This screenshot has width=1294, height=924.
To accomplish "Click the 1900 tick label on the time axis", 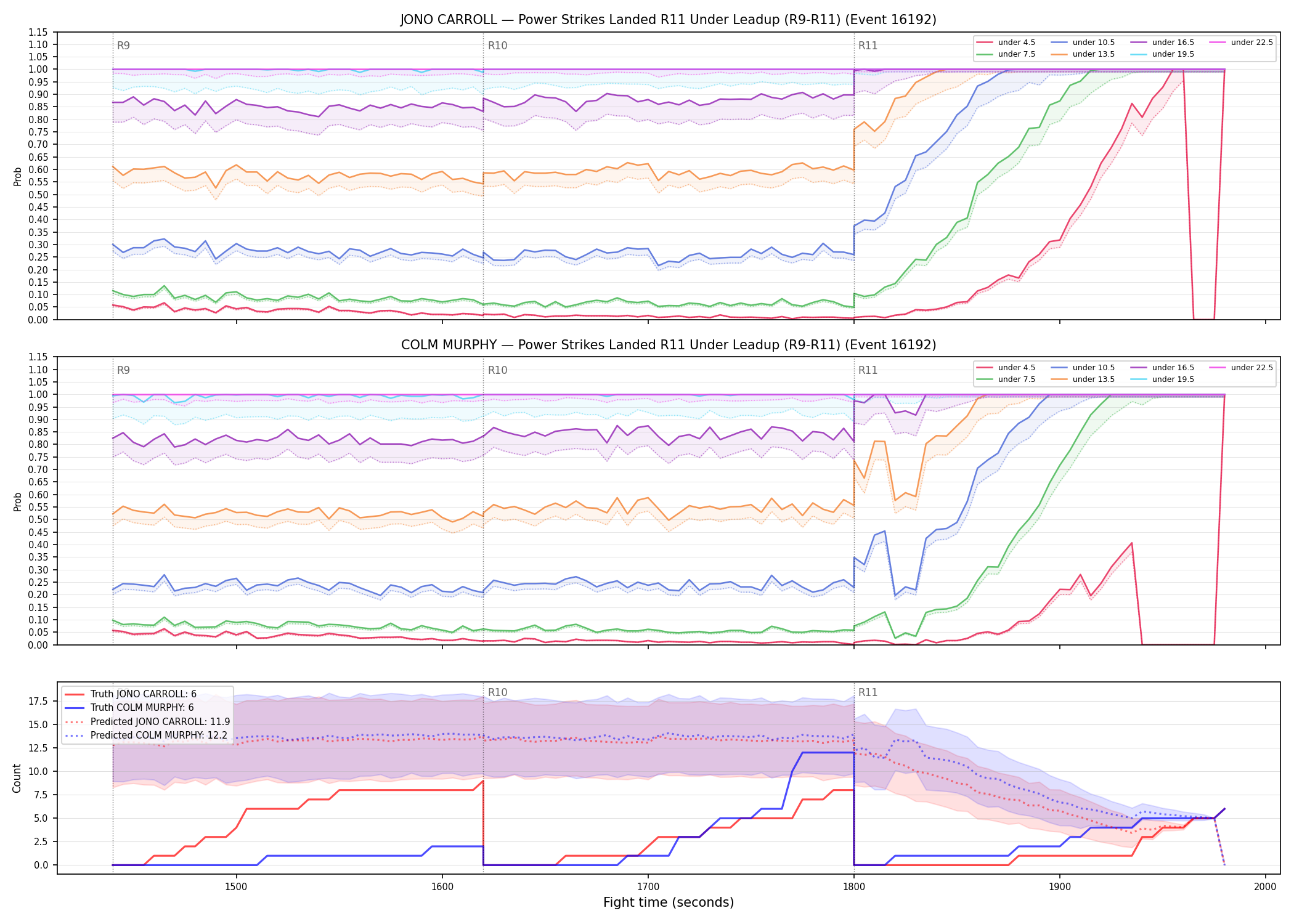I will click(x=1060, y=887).
